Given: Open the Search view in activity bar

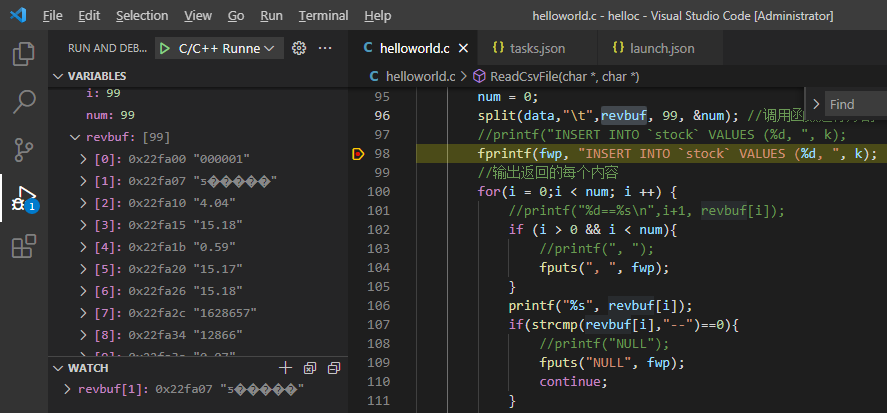Looking at the screenshot, I should coord(24,101).
